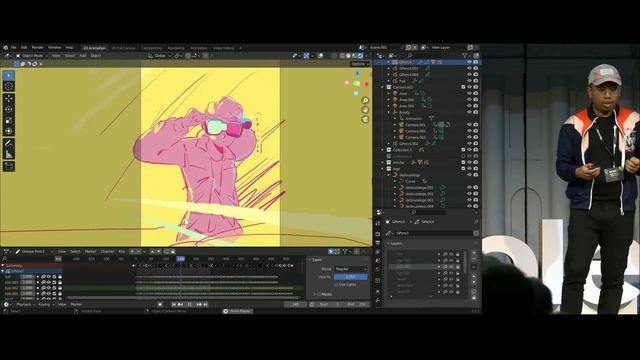Open the Render menu
Screen dimensions: 640x360
38,48
